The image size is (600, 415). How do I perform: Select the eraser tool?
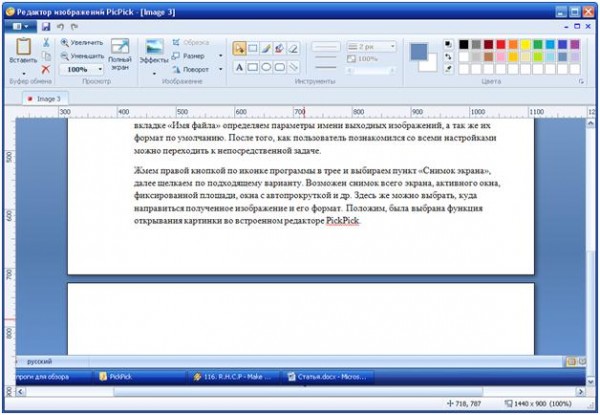coord(293,49)
